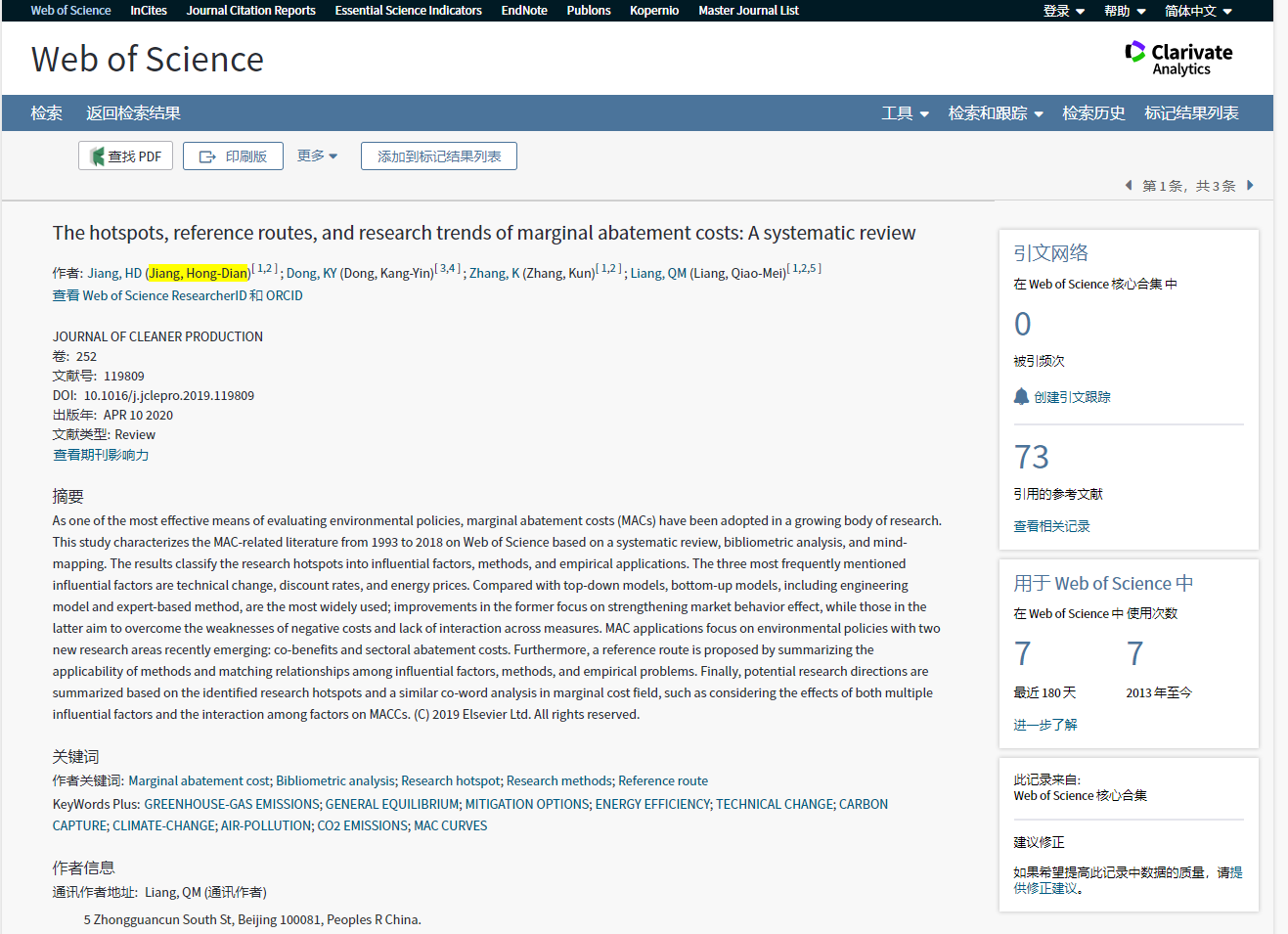Click 进一步了解 usage link

(1044, 725)
